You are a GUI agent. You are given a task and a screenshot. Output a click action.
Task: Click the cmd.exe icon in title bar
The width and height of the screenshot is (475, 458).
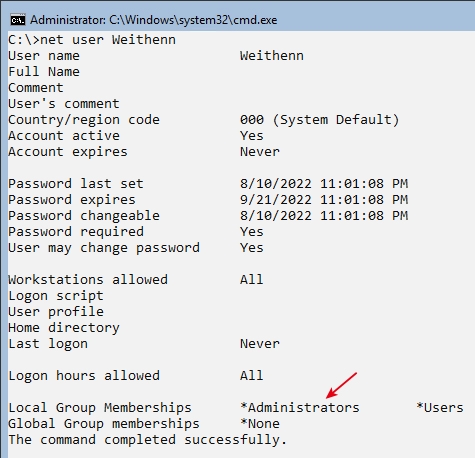tap(17, 20)
